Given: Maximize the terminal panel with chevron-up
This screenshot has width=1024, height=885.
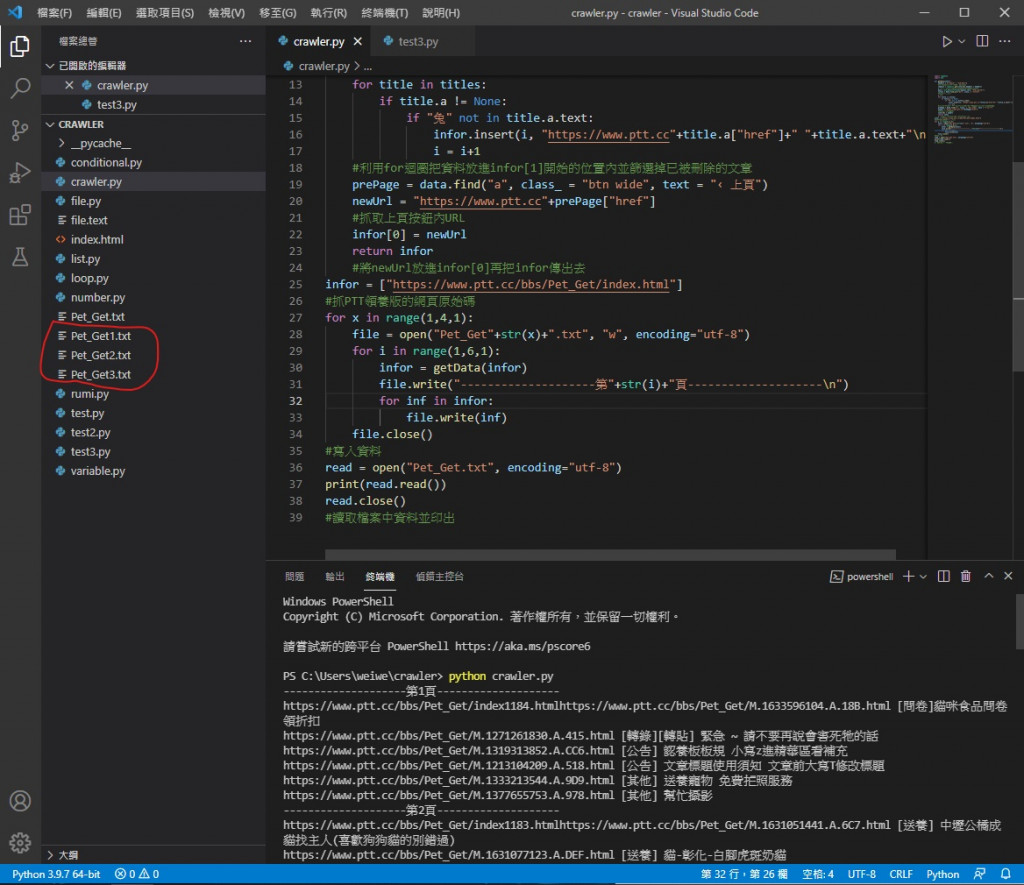Looking at the screenshot, I should (x=989, y=577).
